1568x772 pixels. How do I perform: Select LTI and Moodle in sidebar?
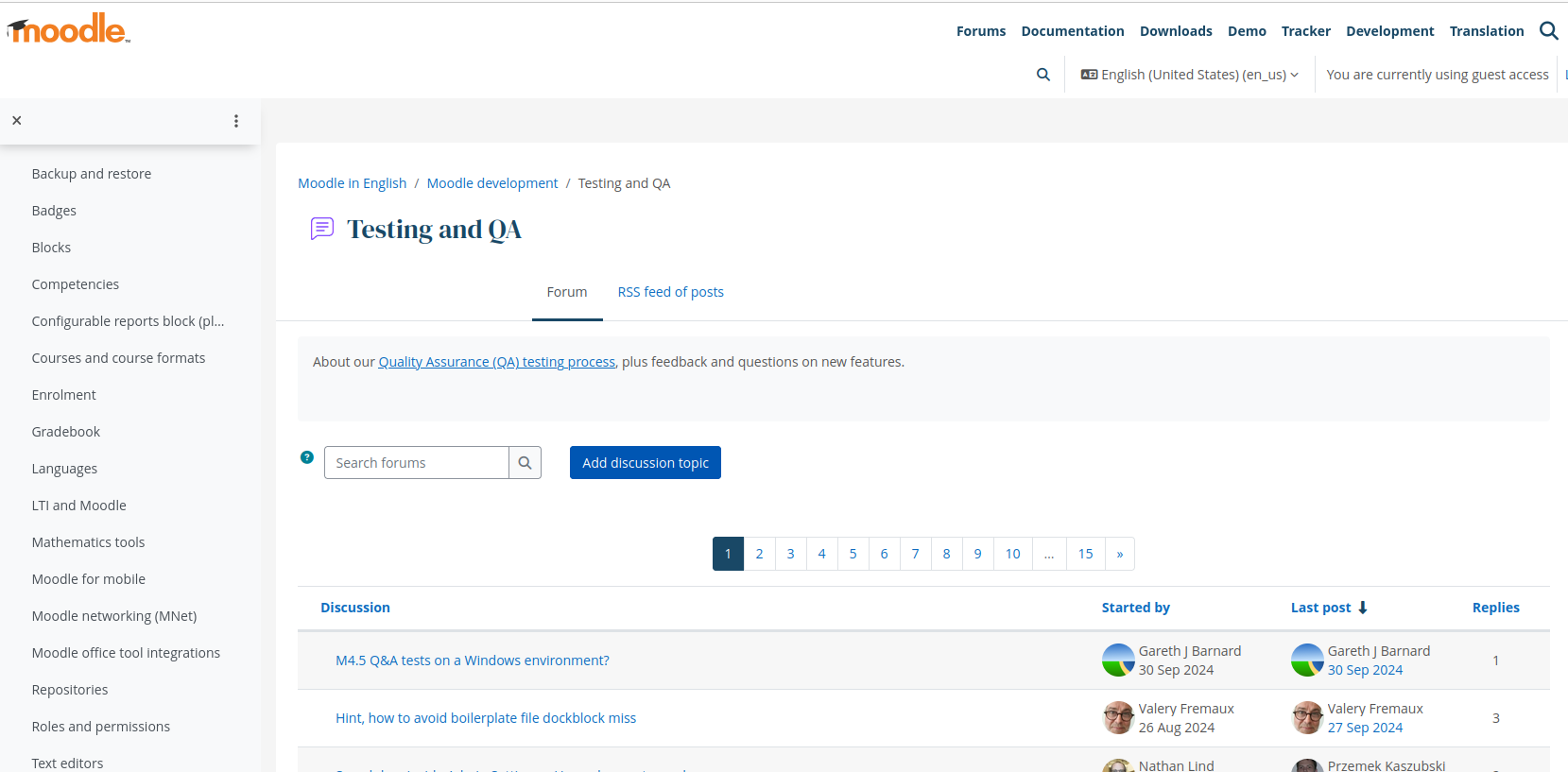[x=78, y=506]
